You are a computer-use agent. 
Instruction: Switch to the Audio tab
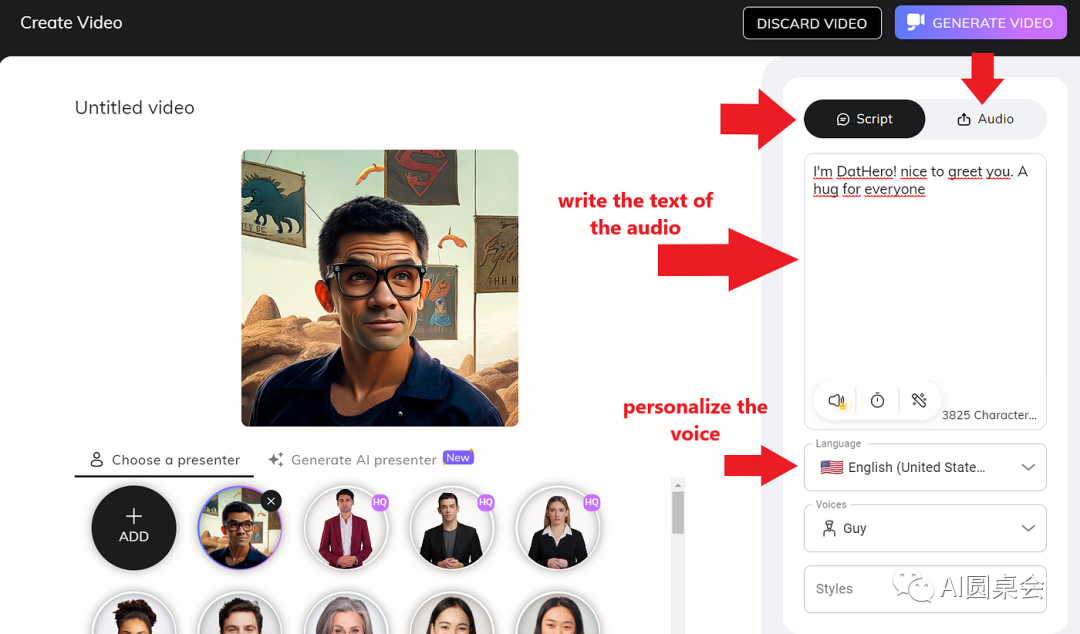(985, 119)
